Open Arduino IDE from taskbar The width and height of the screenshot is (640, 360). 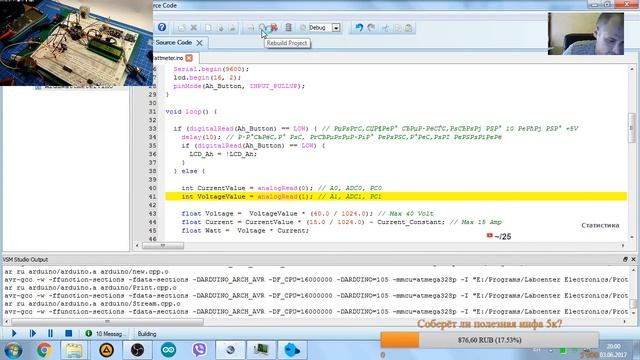(169, 350)
